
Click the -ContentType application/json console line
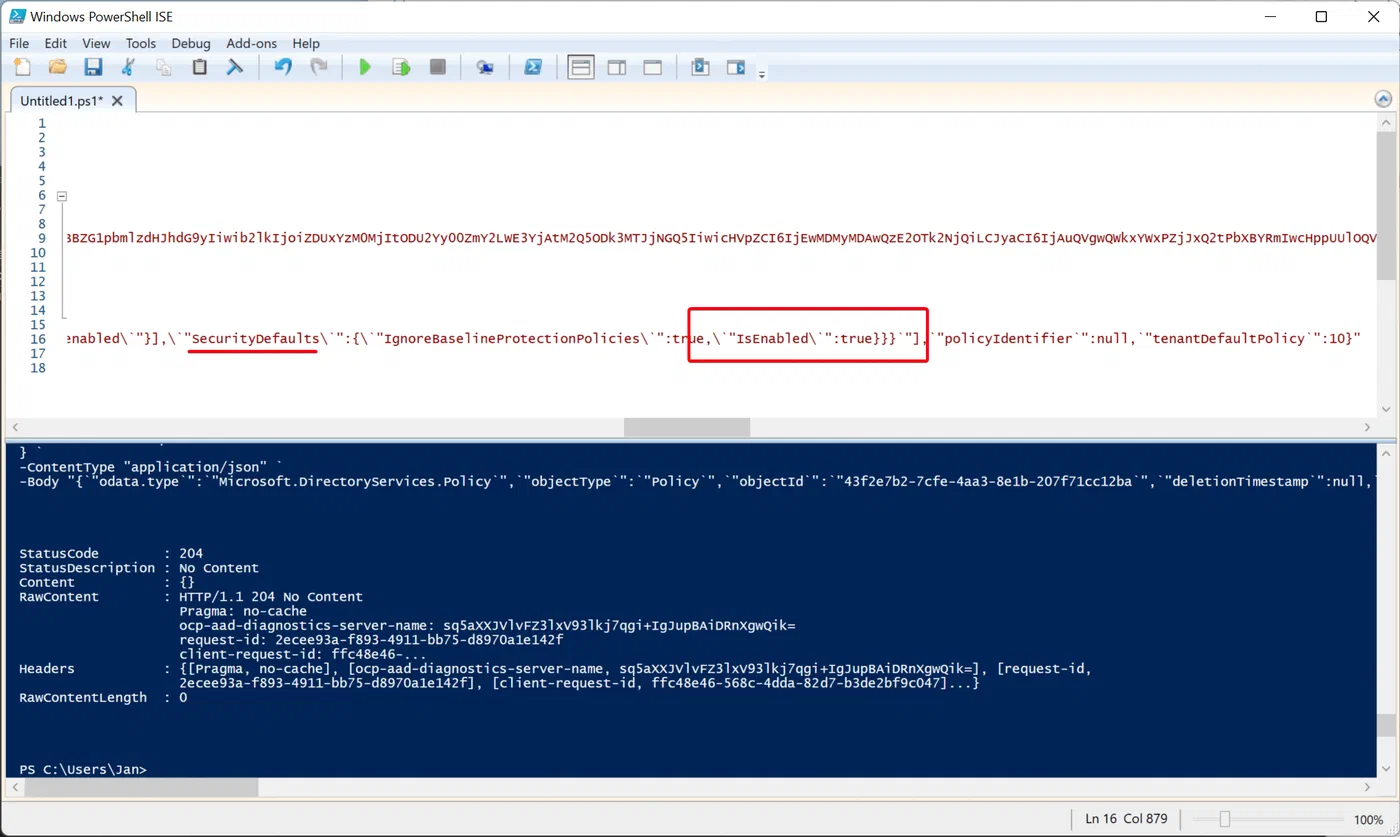[x=151, y=467]
